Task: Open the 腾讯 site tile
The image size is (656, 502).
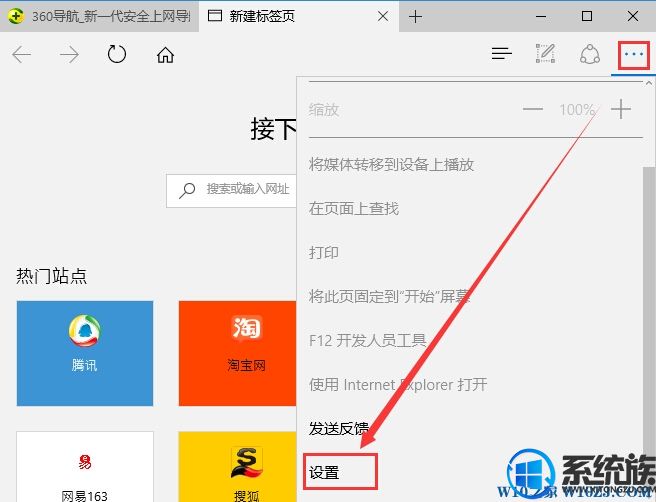Action: [x=85, y=353]
